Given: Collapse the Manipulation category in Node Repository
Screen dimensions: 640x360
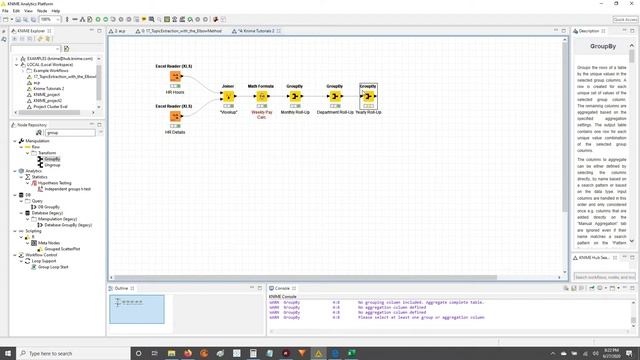Looking at the screenshot, I should click(15, 141).
